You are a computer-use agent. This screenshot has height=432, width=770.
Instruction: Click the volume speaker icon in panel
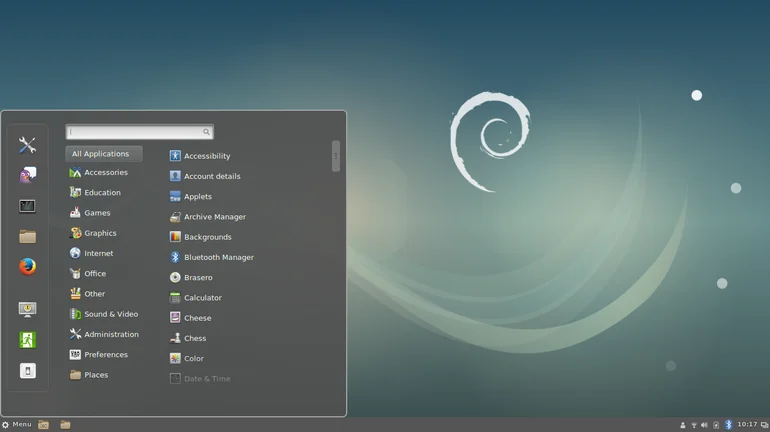704,425
